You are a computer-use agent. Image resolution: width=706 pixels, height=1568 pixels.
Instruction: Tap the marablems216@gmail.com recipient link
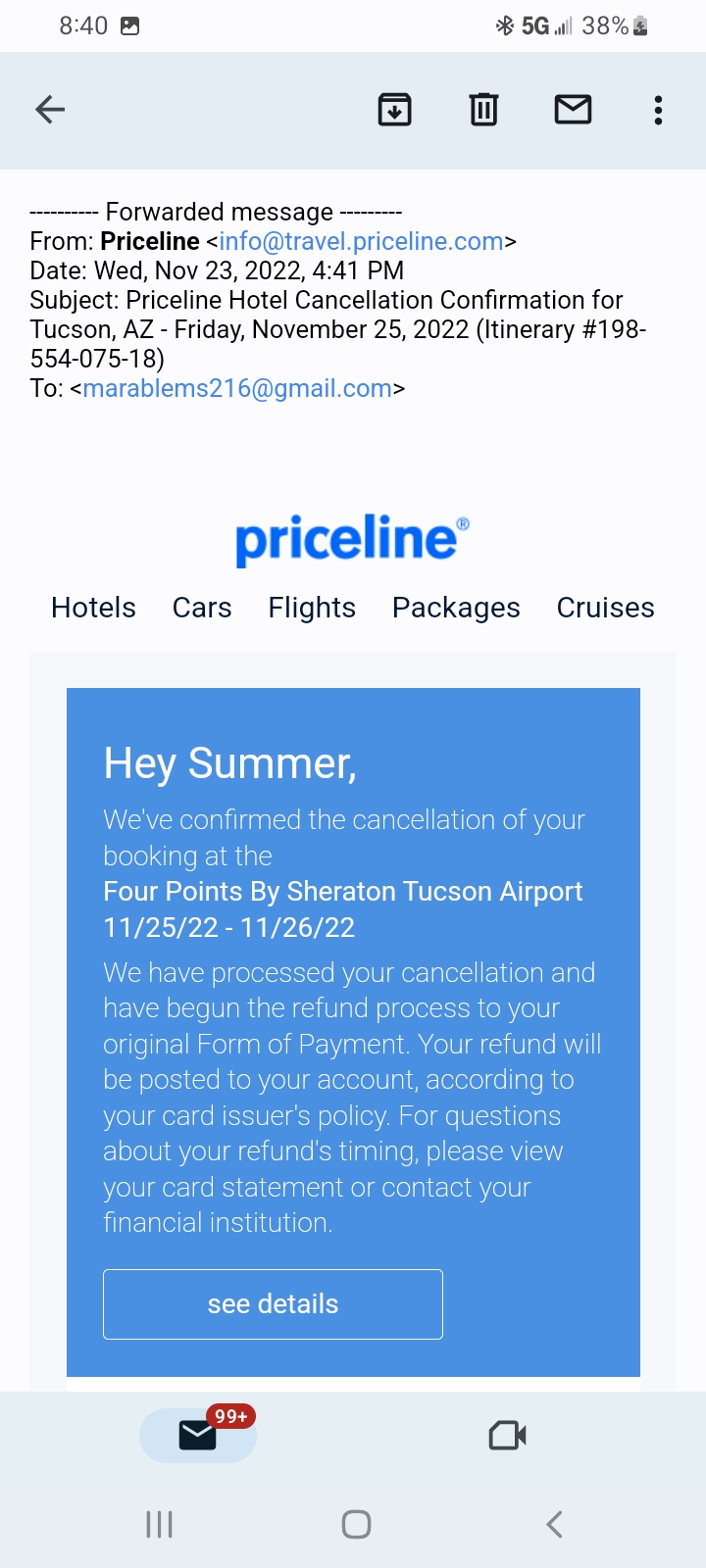(x=237, y=388)
